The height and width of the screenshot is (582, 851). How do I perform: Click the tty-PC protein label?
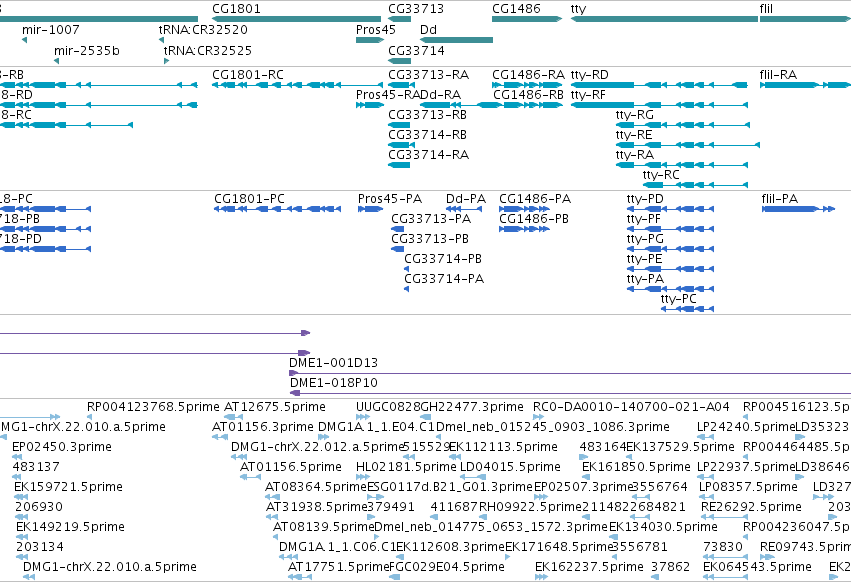point(679,299)
